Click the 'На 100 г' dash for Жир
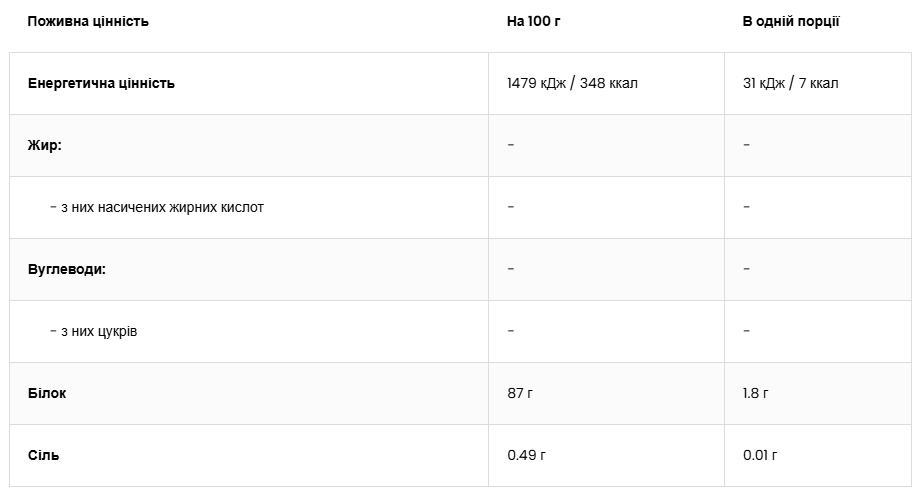Viewport: 922px width, 495px height. [511, 145]
